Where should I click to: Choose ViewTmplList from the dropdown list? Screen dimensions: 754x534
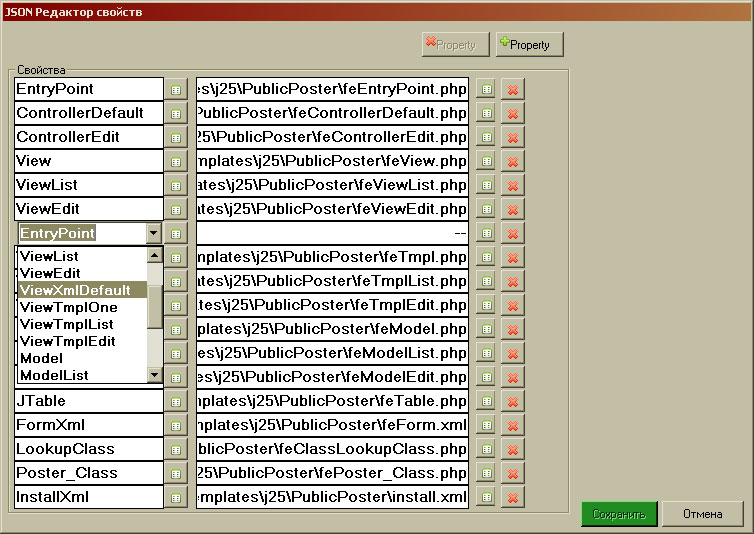pos(82,324)
